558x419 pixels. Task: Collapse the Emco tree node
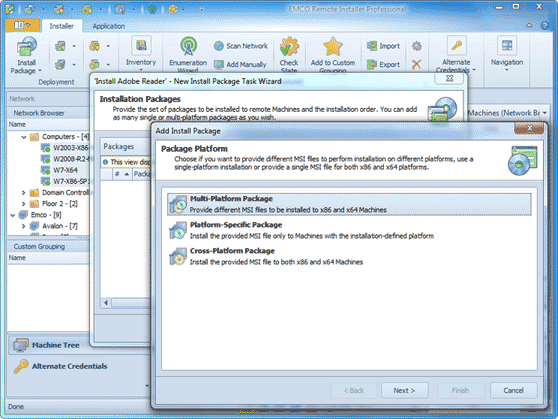[12, 215]
